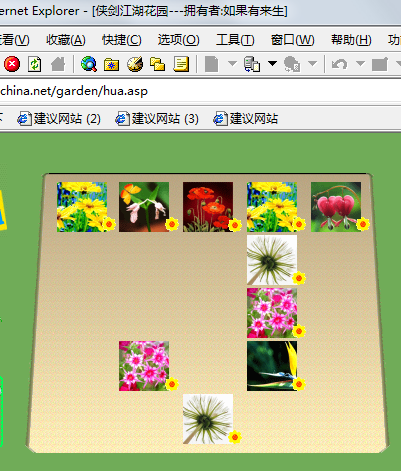Viewport: 401px width, 471px height.
Task: Open the 选项(O) menu
Action: click(179, 40)
